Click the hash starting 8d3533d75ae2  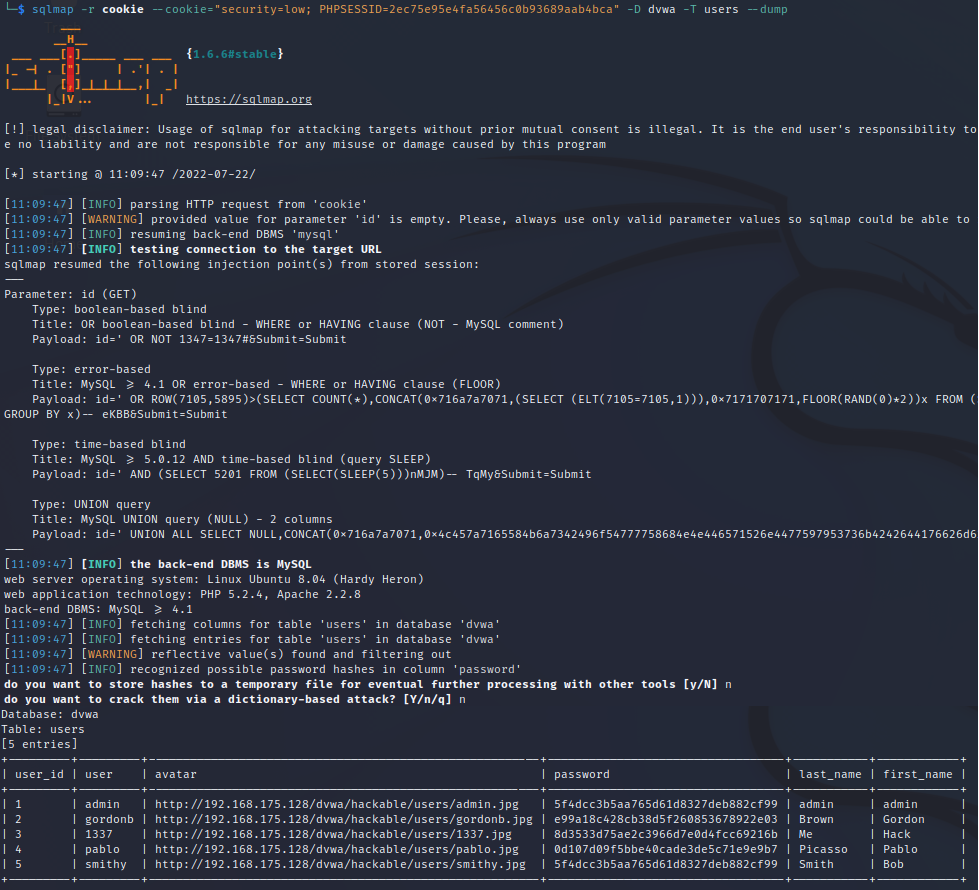[x=666, y=834]
